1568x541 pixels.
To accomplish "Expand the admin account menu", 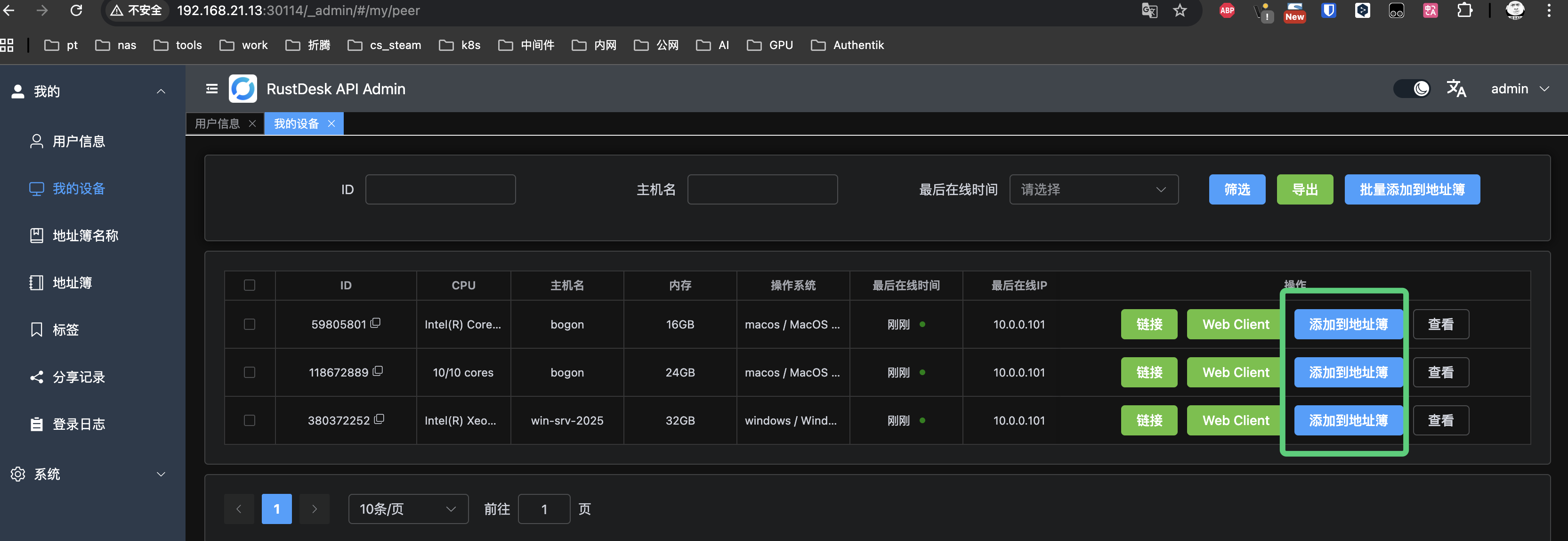I will coord(1520,89).
